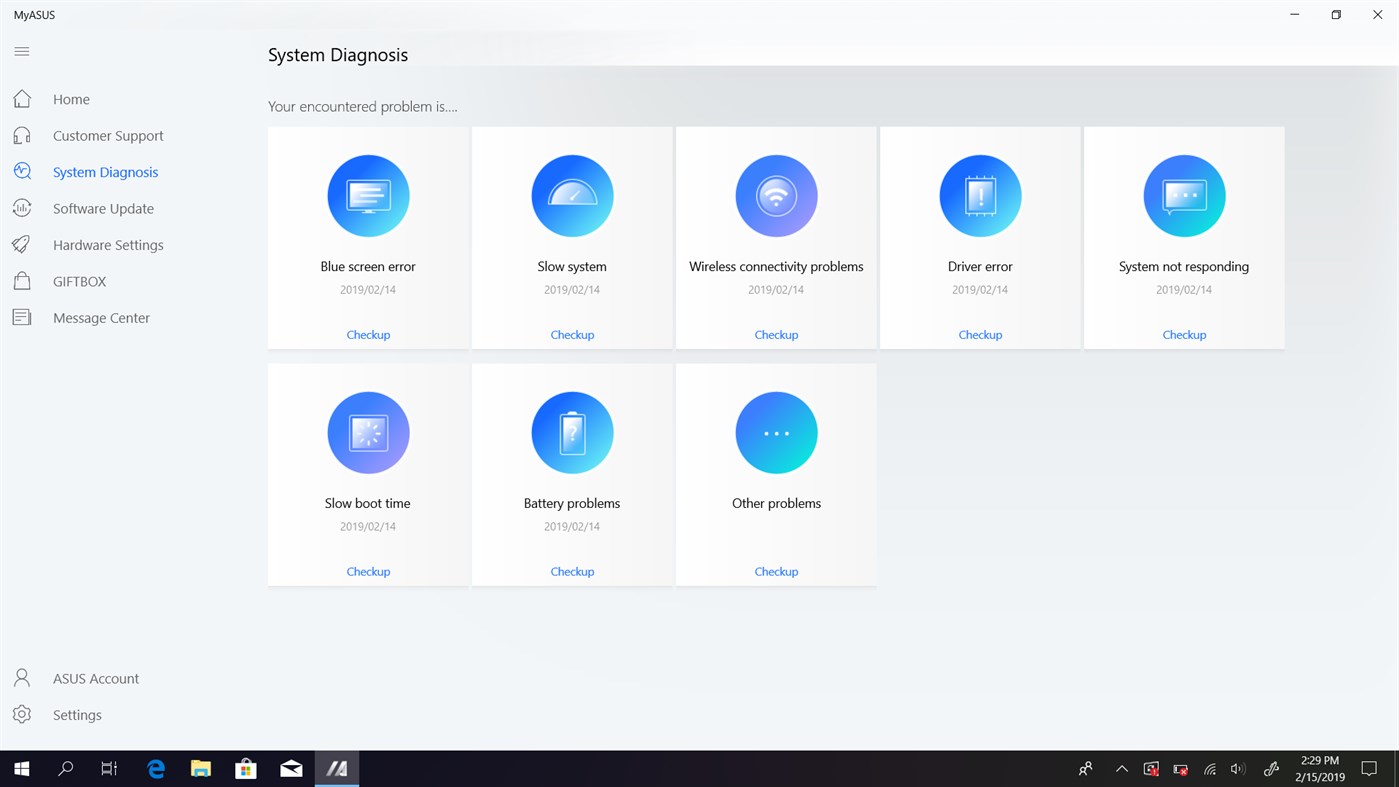
Task: Click the Settings gear icon
Action: click(x=22, y=715)
